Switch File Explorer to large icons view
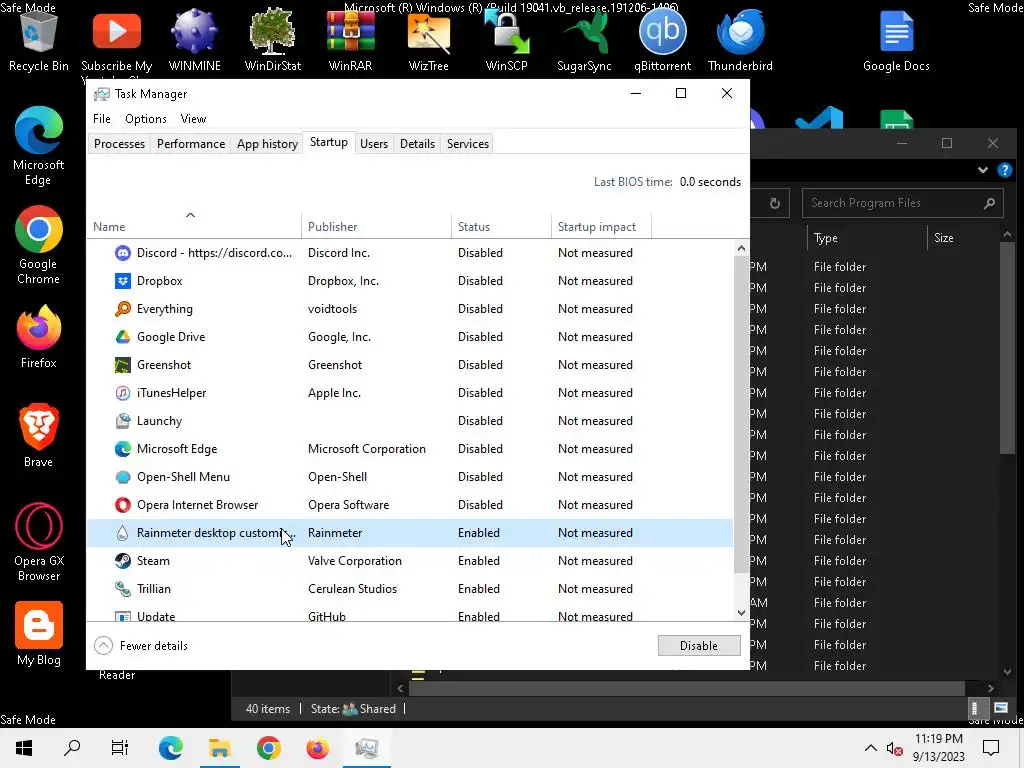The width and height of the screenshot is (1024, 768). point(1000,708)
